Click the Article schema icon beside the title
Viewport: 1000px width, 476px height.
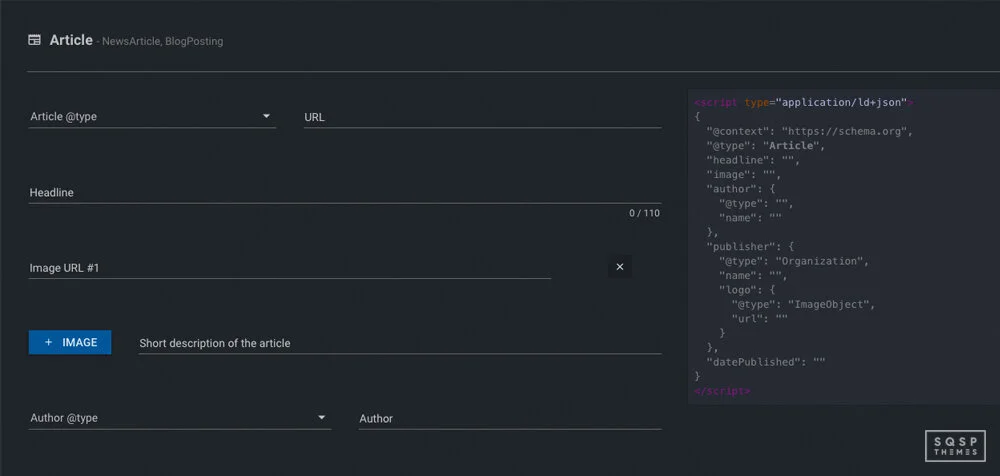pyautogui.click(x=34, y=40)
